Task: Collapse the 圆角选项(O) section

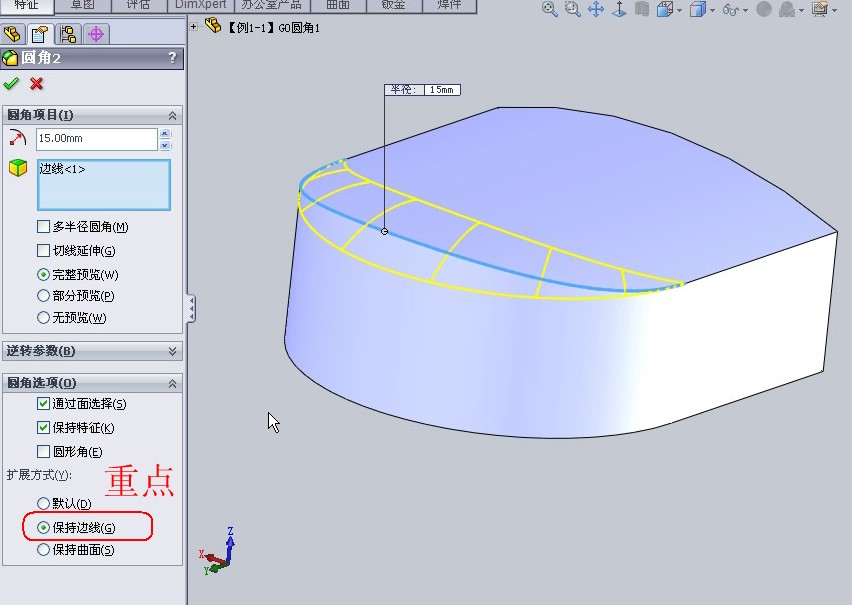Action: [172, 383]
